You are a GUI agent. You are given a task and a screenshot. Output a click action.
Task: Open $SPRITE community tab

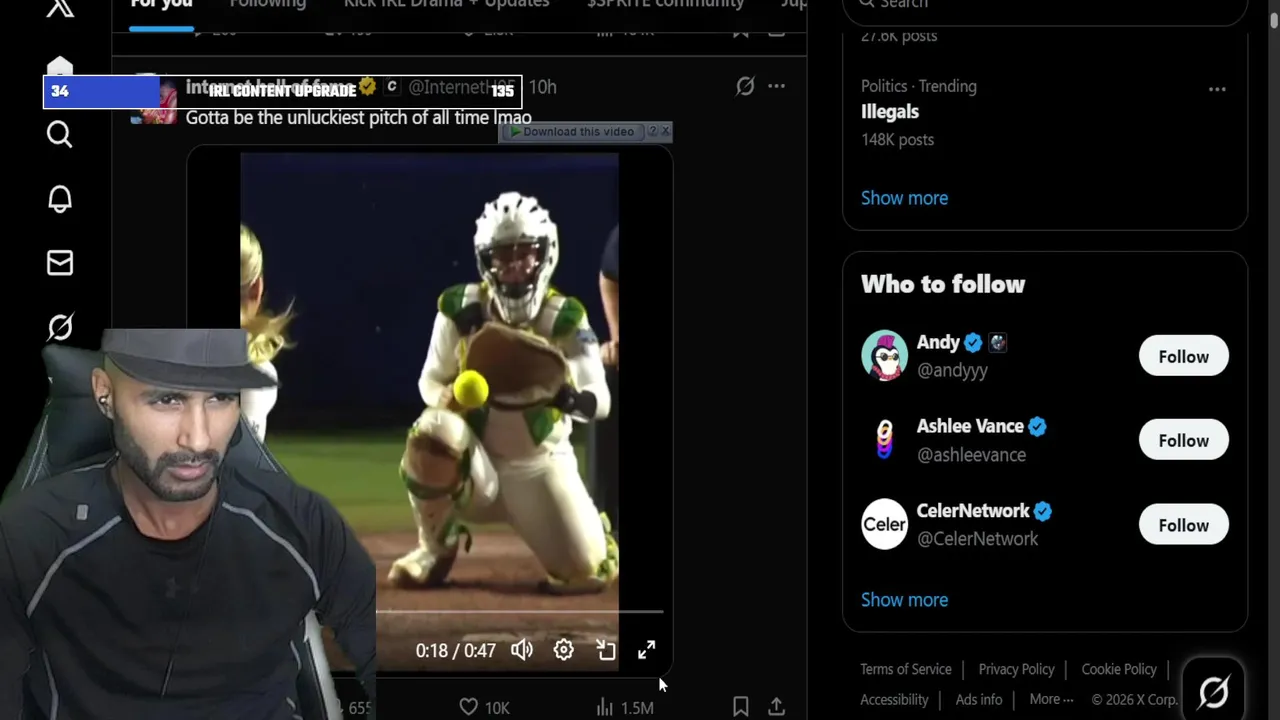pyautogui.click(x=666, y=5)
